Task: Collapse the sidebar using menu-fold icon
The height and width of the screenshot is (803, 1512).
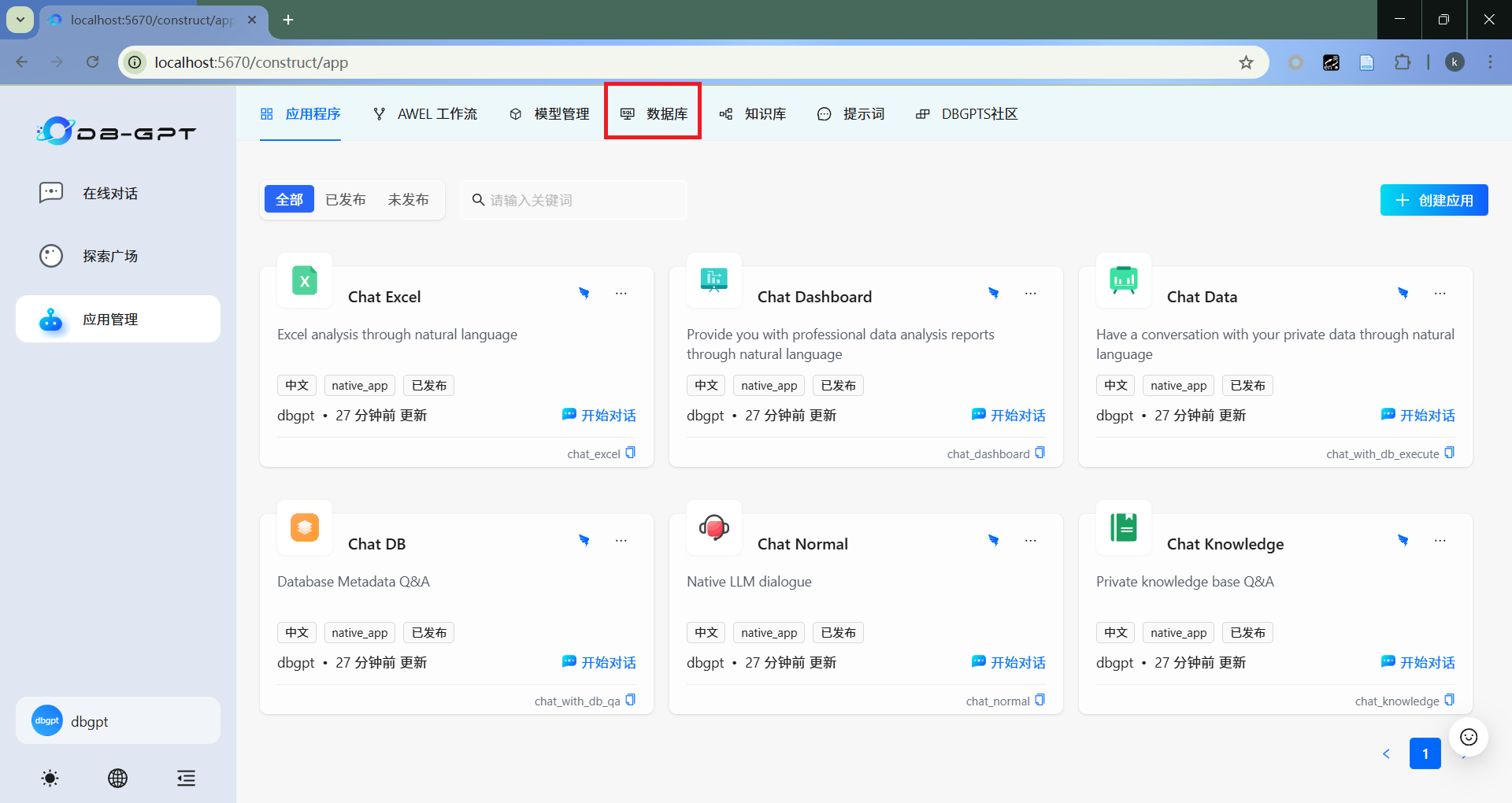Action: click(186, 779)
